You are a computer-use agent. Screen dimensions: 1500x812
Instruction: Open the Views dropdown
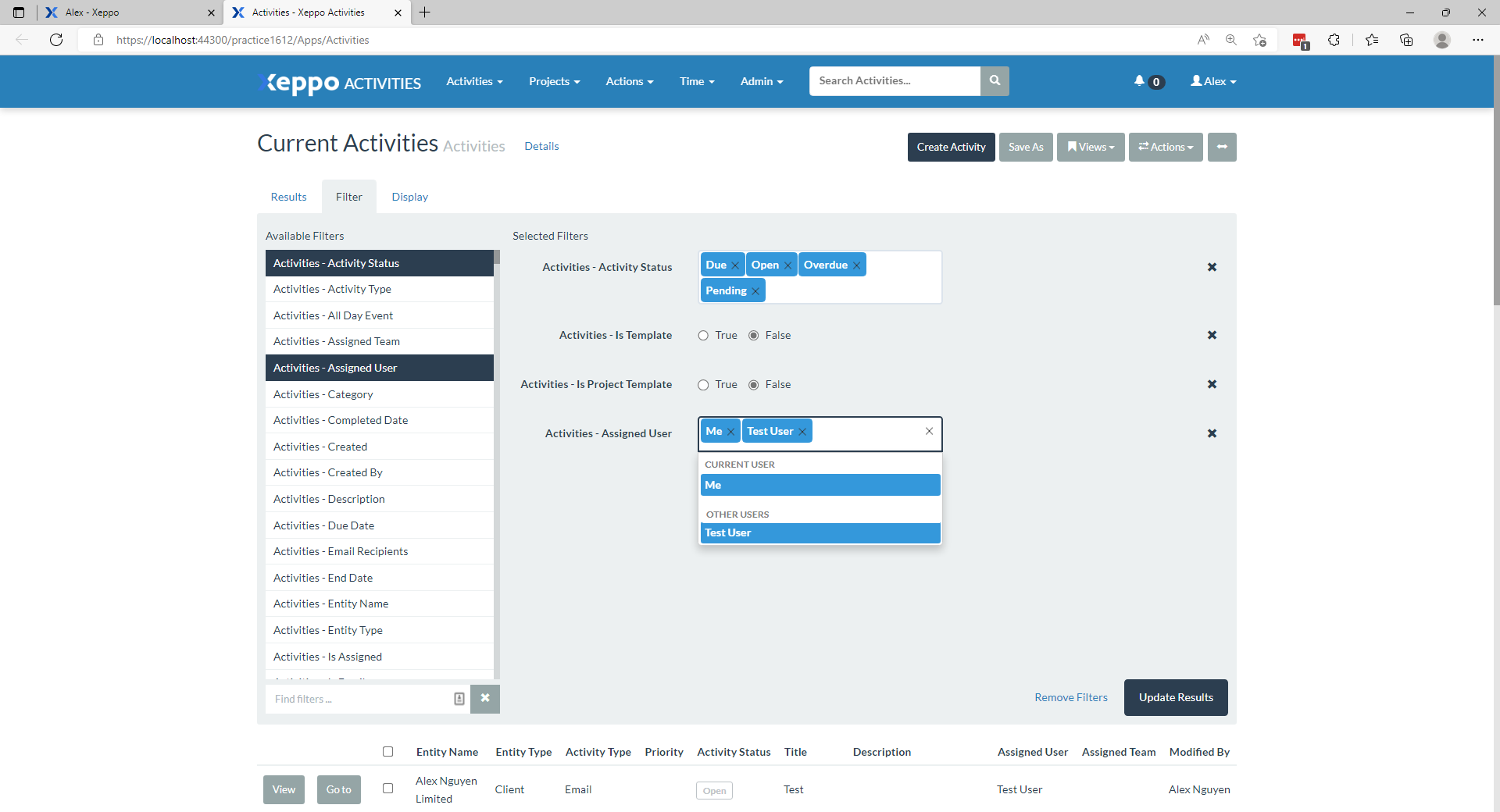pos(1090,147)
